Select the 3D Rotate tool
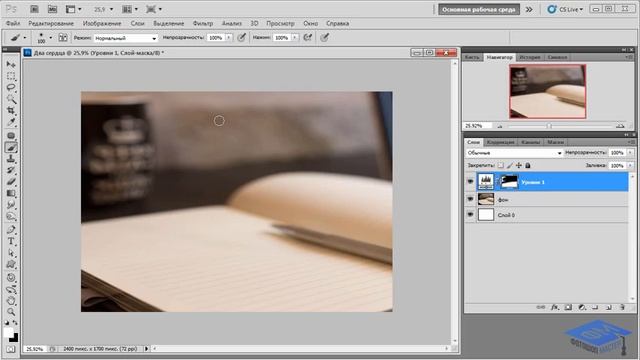 pyautogui.click(x=11, y=278)
